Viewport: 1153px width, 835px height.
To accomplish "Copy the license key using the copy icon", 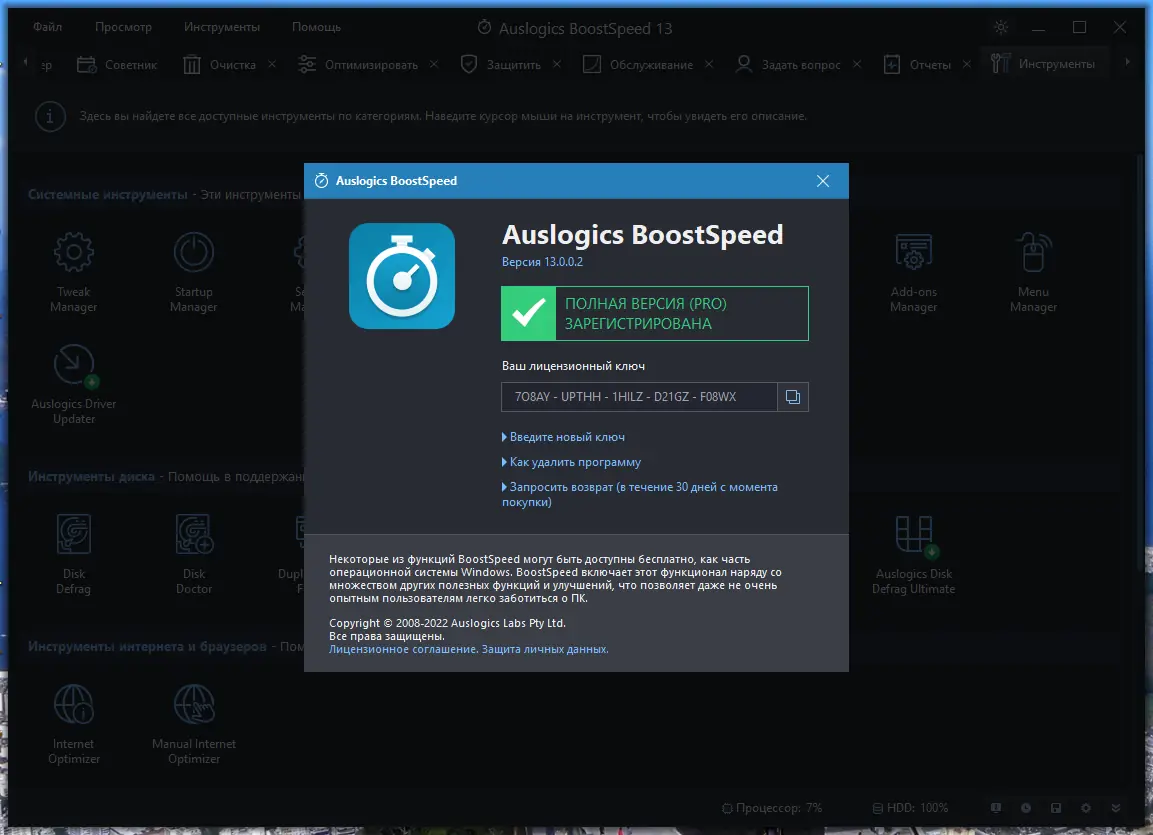I will (x=793, y=397).
